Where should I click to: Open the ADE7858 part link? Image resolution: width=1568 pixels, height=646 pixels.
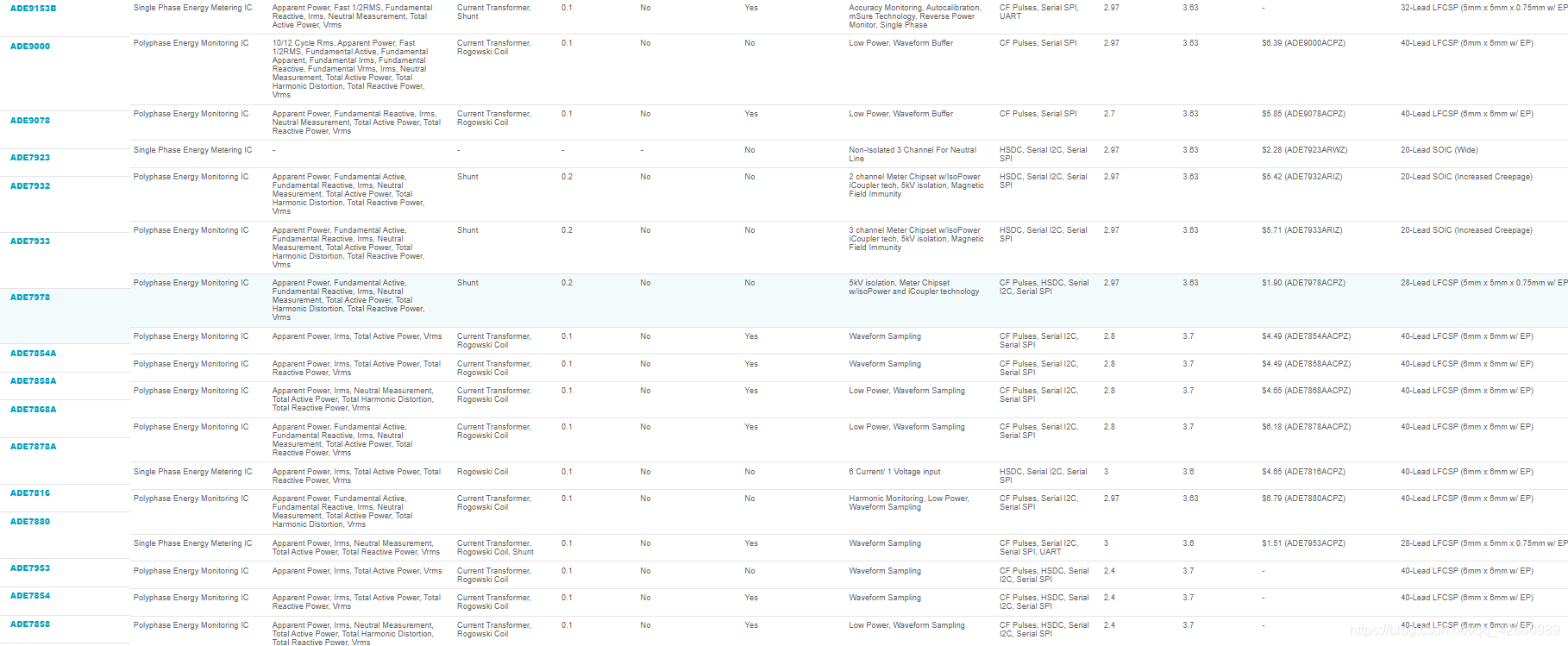coord(30,624)
